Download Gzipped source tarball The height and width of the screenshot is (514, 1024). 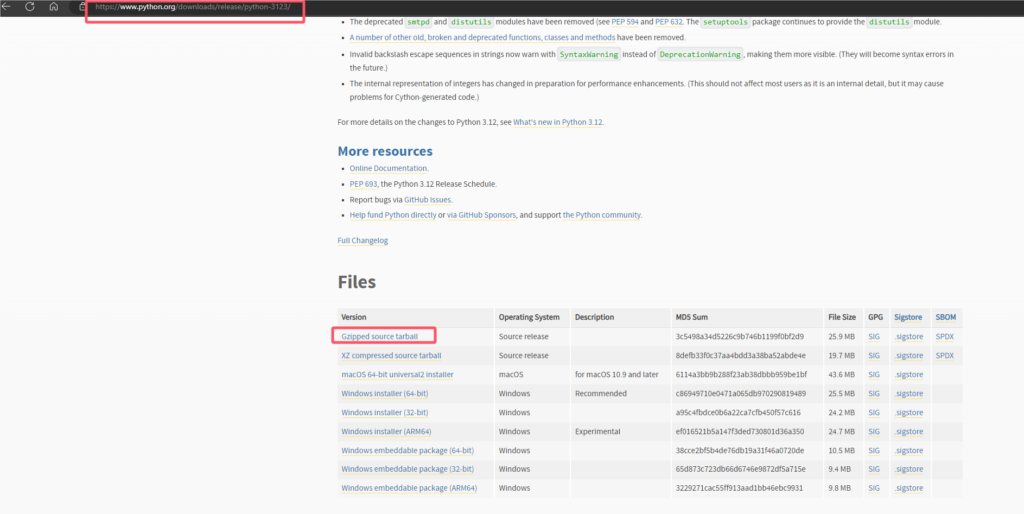tap(379, 336)
